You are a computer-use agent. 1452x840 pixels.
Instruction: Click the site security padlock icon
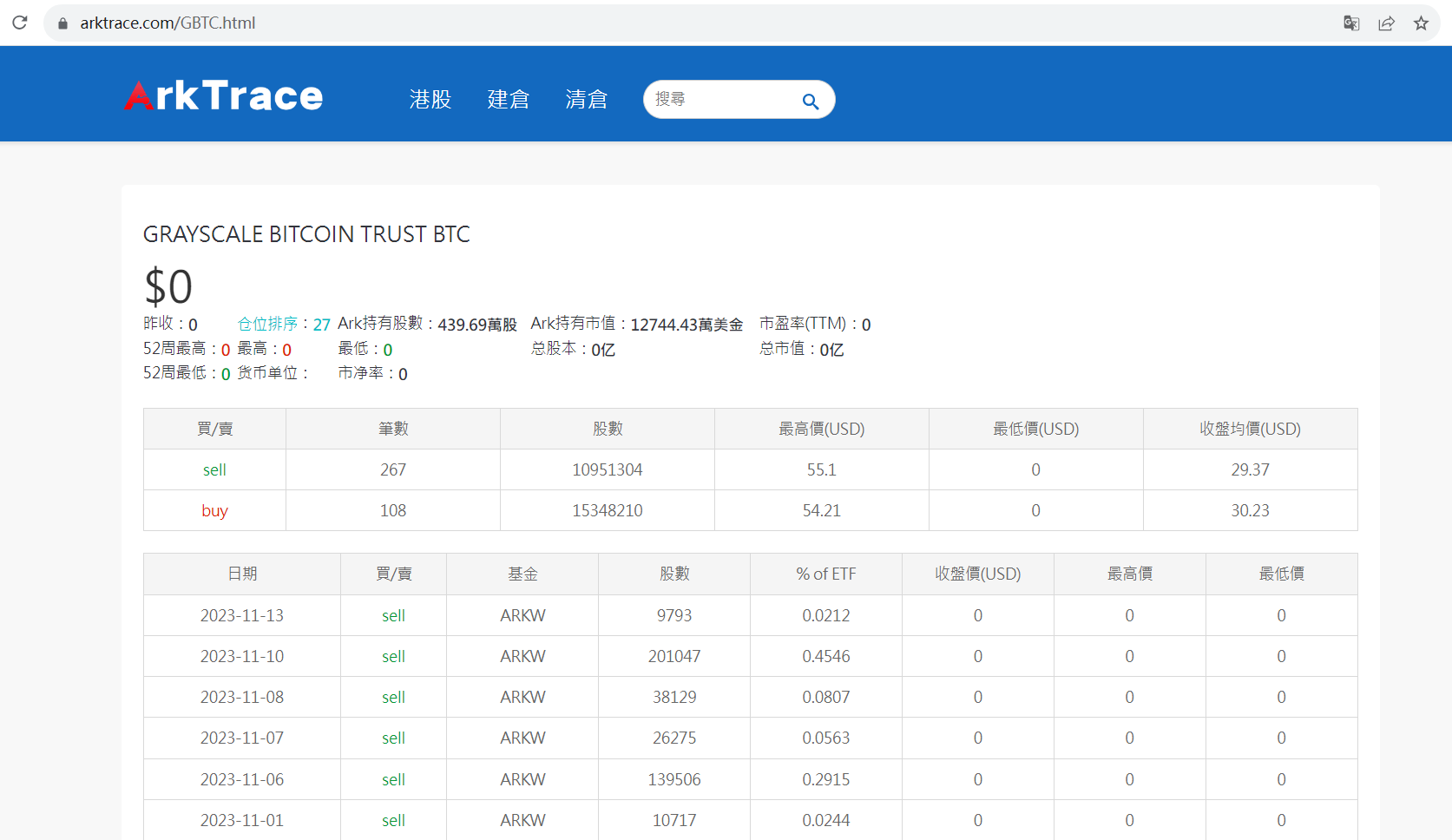(x=62, y=23)
